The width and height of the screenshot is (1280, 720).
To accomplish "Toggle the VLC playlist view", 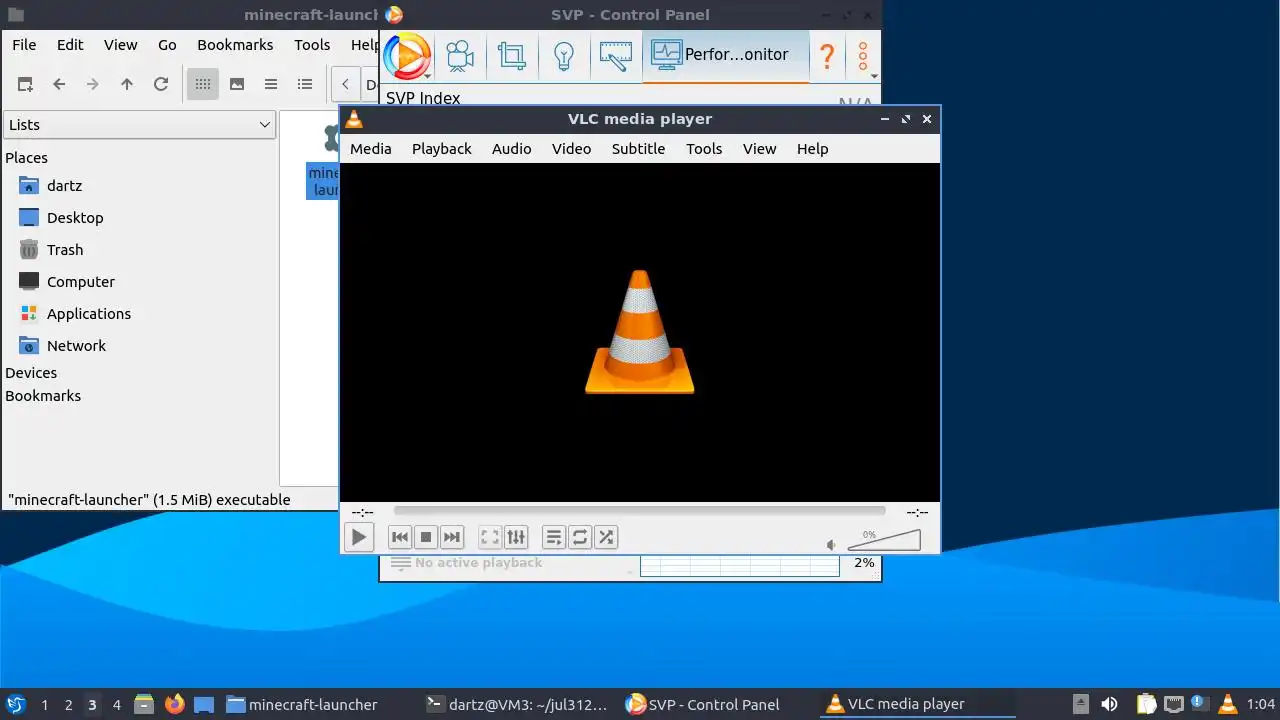I will pyautogui.click(x=554, y=537).
